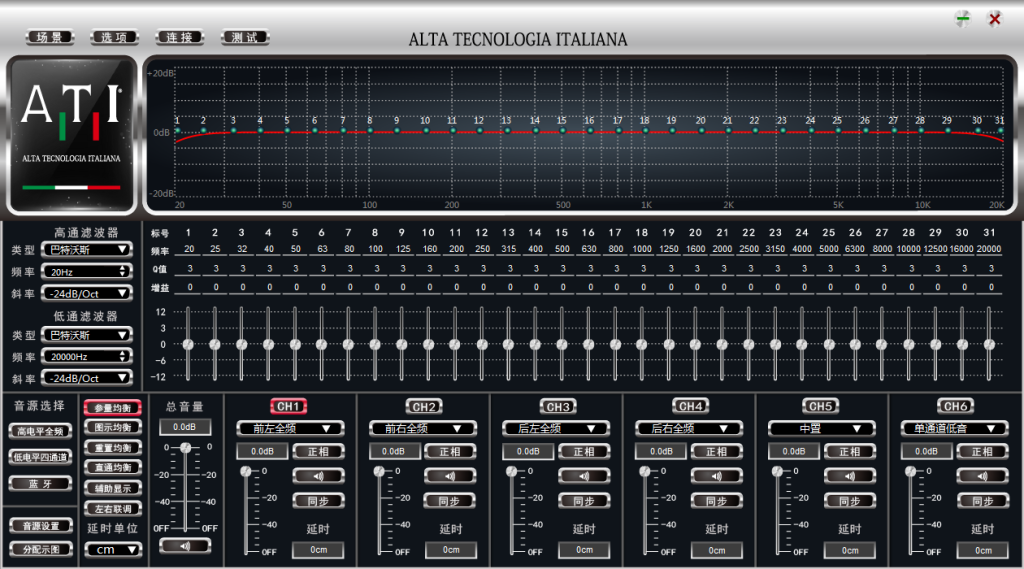Screen dimensions: 1024x569
Task: Click the CH3 volume fader knob
Action: [x=511, y=471]
